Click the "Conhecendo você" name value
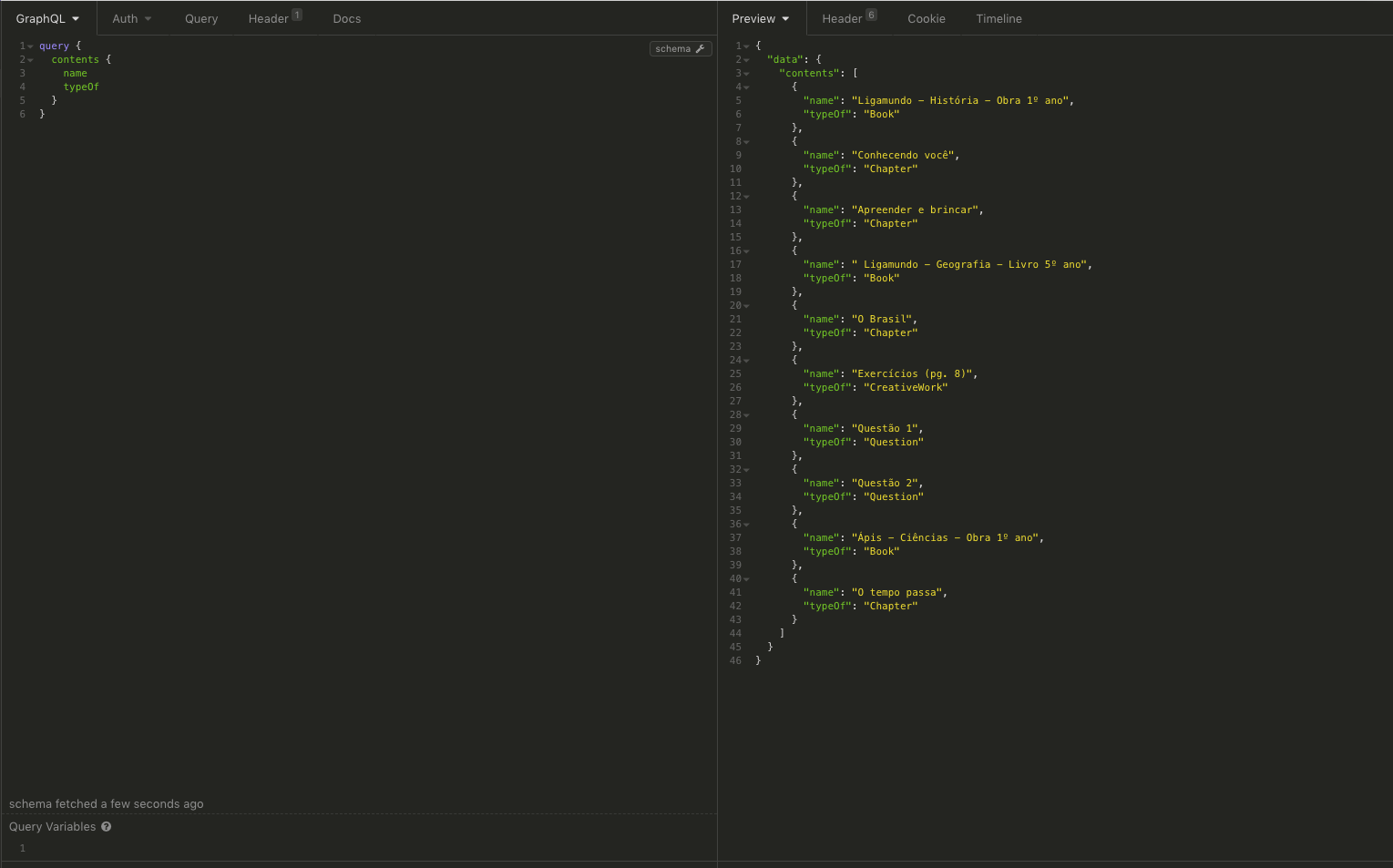 point(903,155)
